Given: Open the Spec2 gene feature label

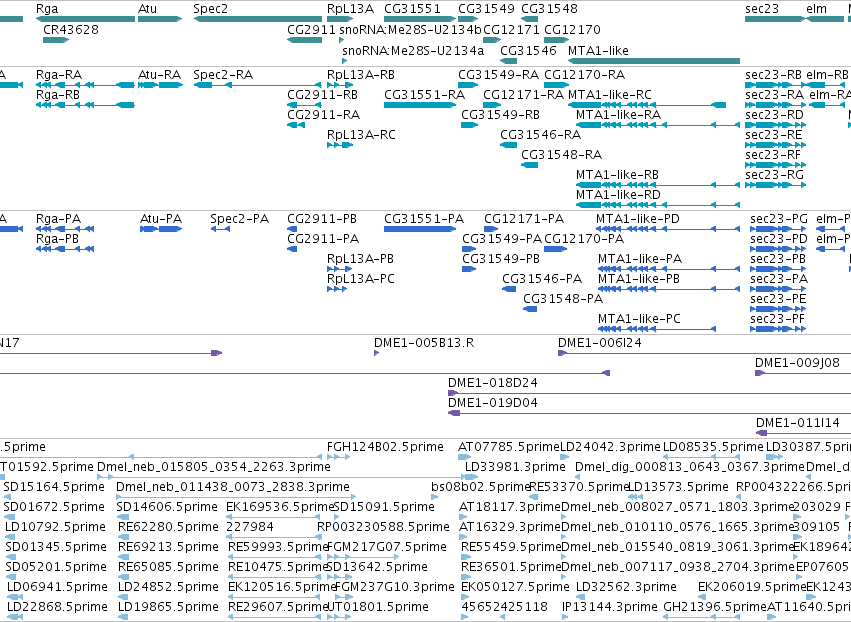Looking at the screenshot, I should point(211,9).
